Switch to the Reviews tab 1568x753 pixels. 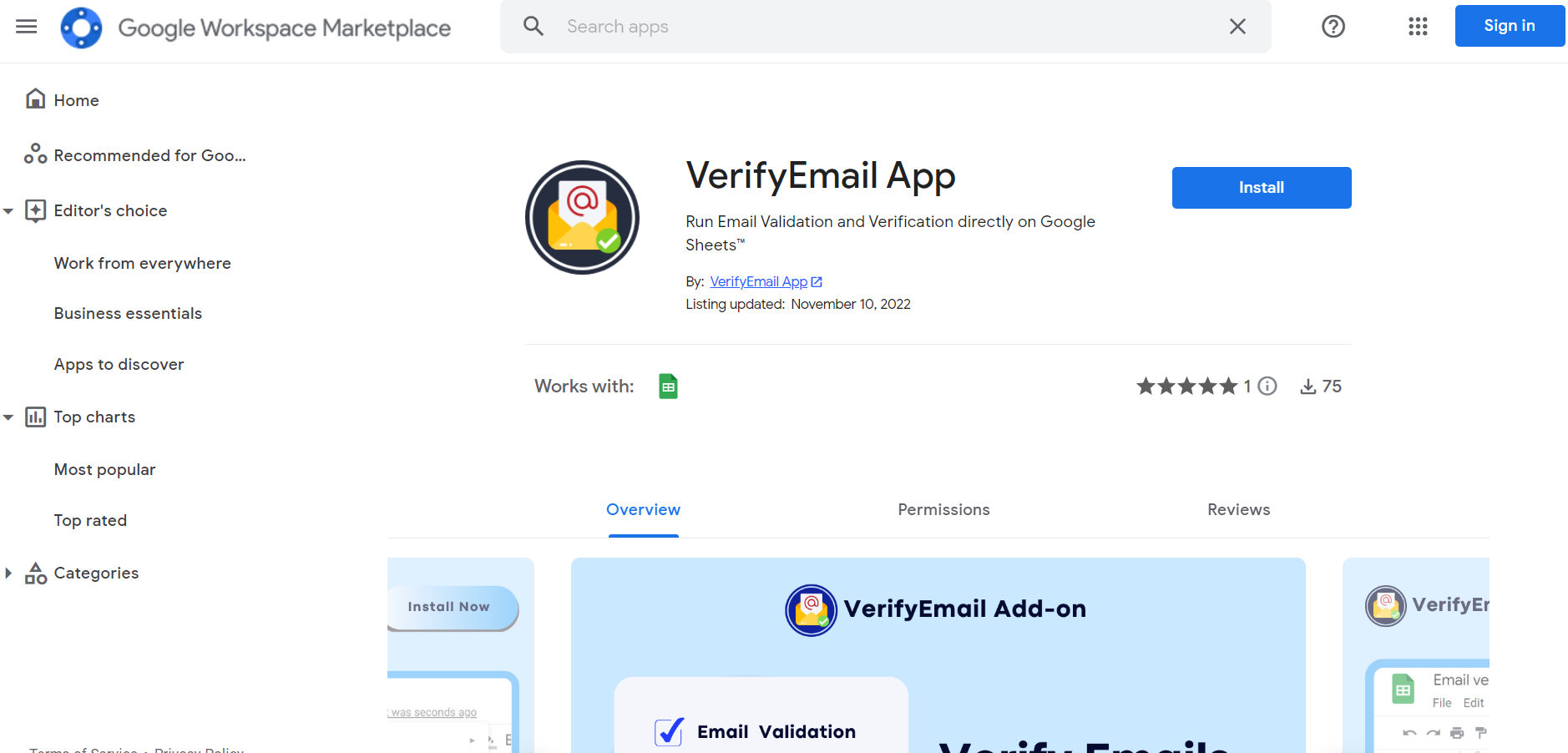pos(1239,510)
